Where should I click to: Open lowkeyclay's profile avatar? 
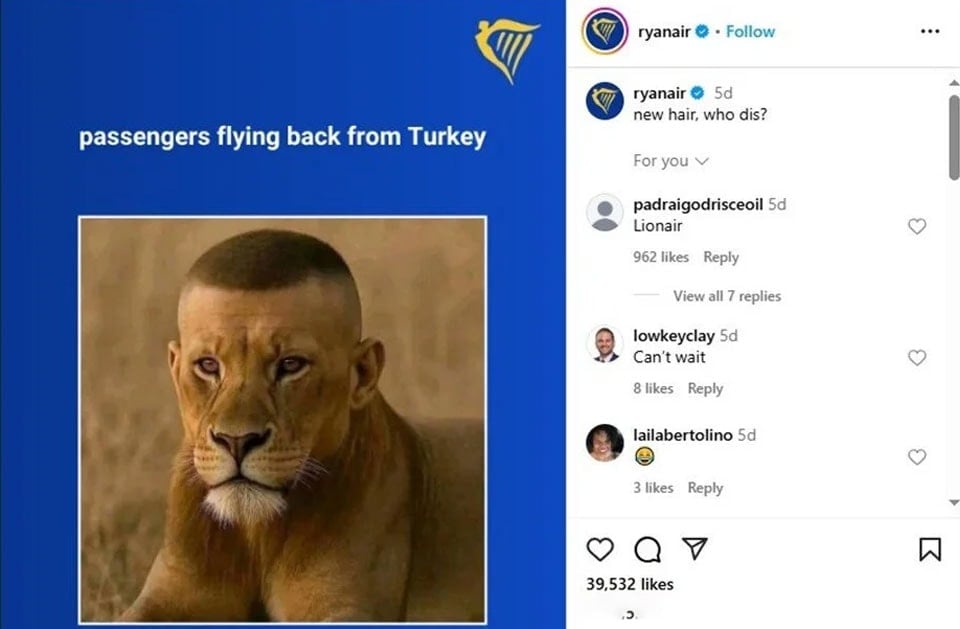[x=604, y=345]
